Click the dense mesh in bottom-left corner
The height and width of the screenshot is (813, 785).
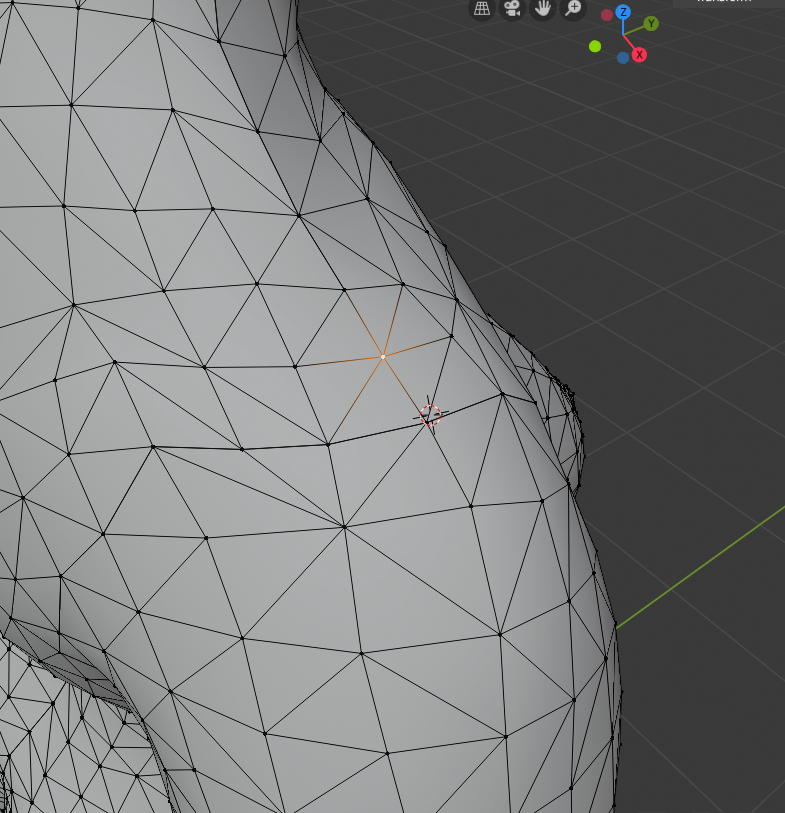coord(50,740)
